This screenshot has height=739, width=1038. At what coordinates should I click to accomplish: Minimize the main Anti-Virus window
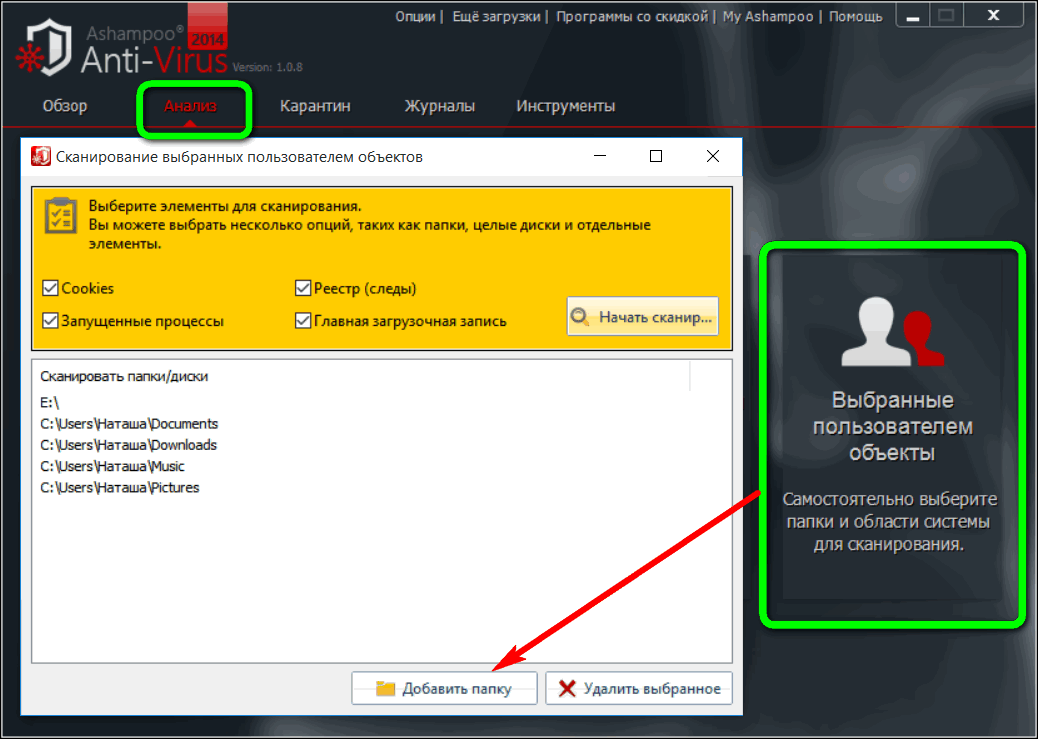(x=913, y=17)
